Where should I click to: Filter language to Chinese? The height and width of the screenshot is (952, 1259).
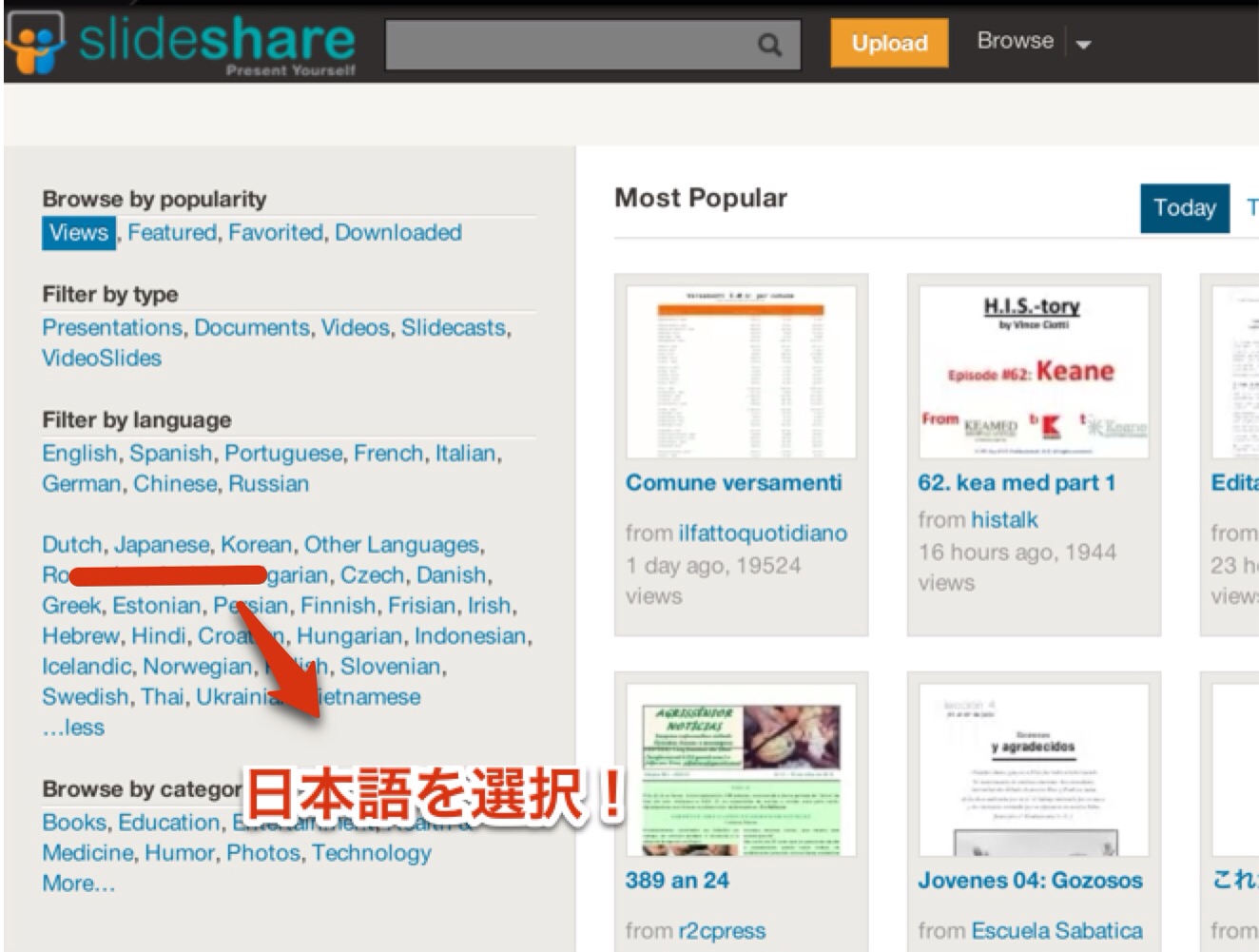pos(175,483)
